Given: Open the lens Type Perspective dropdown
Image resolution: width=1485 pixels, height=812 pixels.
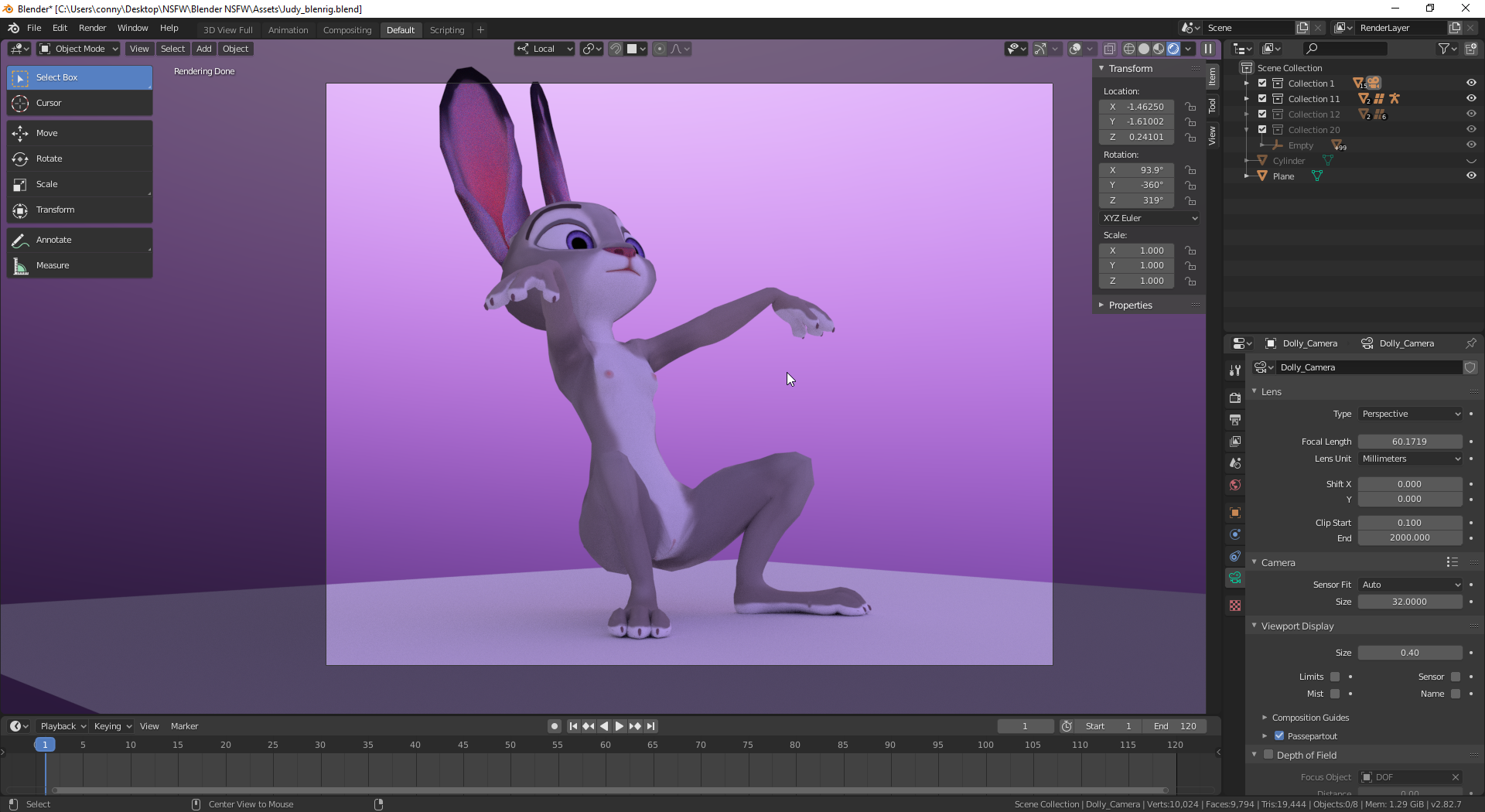Looking at the screenshot, I should click(1410, 414).
